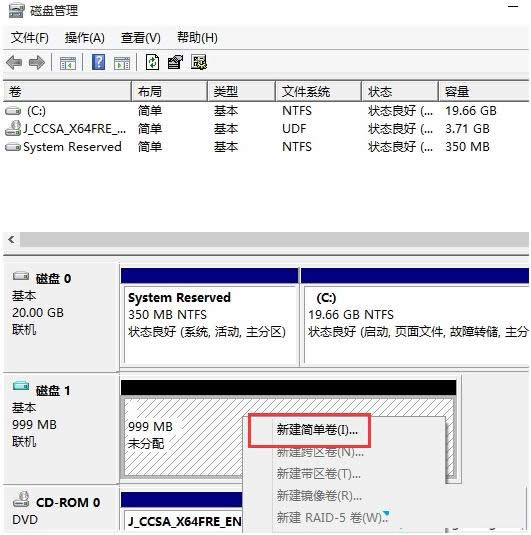Image resolution: width=531 pixels, height=535 pixels.
Task: Click 基本 type cell in the J_CCSA row
Action: (226, 129)
